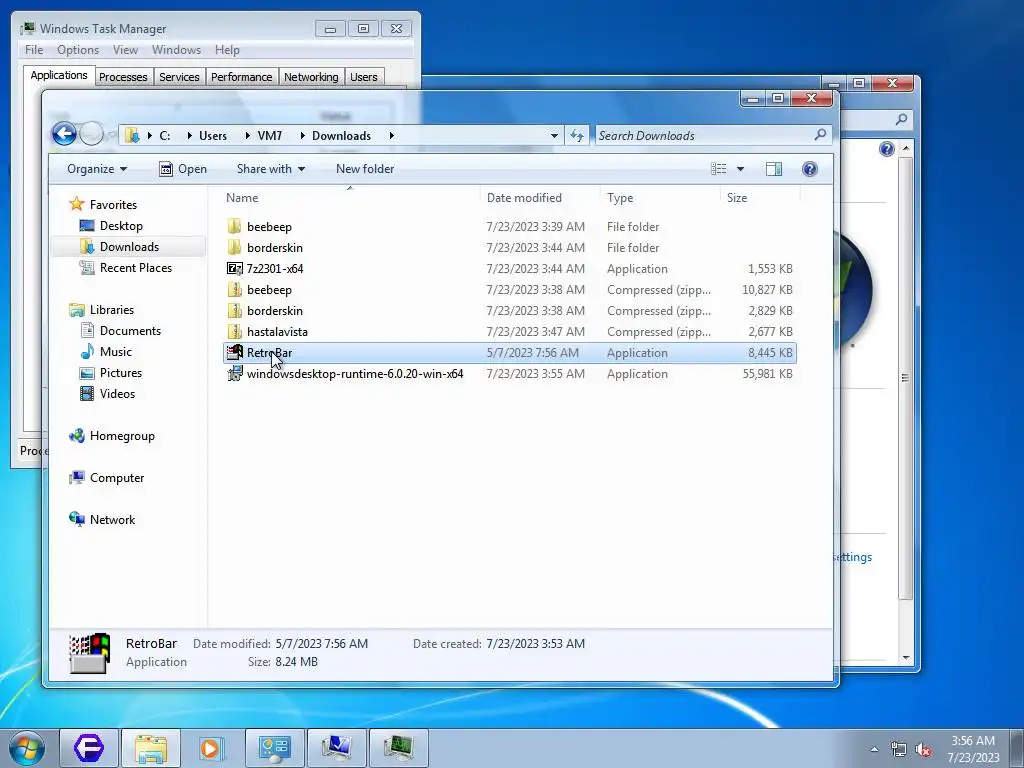The image size is (1024, 768).
Task: Sort by the Size column header
Action: pos(760,198)
